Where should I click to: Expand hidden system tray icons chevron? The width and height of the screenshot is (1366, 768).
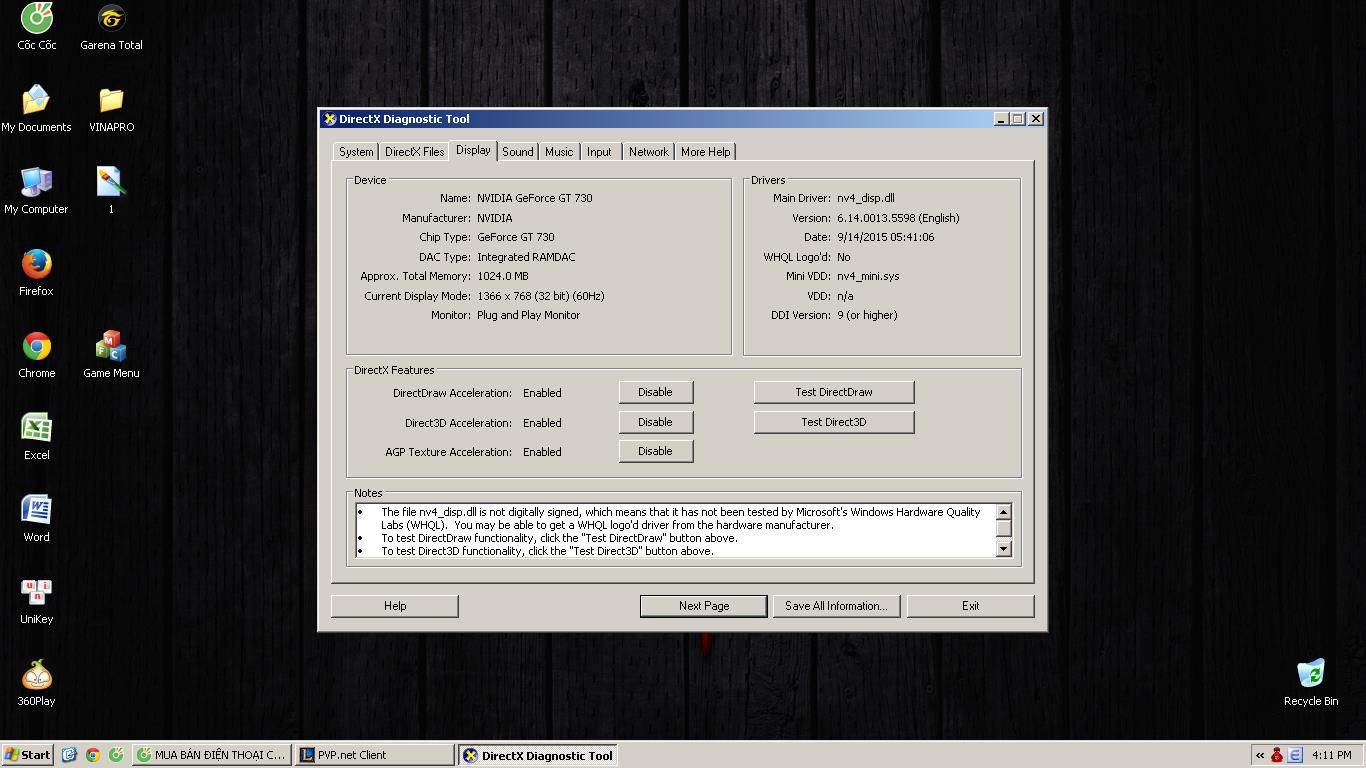click(1260, 755)
